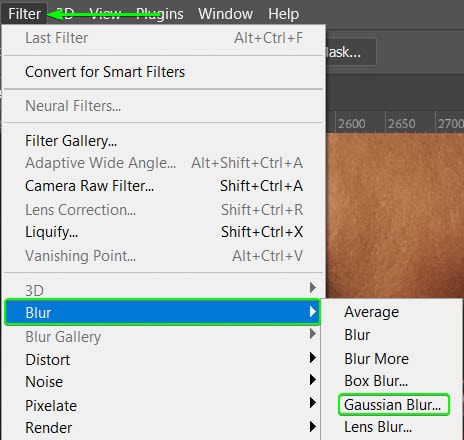Choose Camera Raw Filter
The width and height of the screenshot is (464, 440).
[163, 186]
